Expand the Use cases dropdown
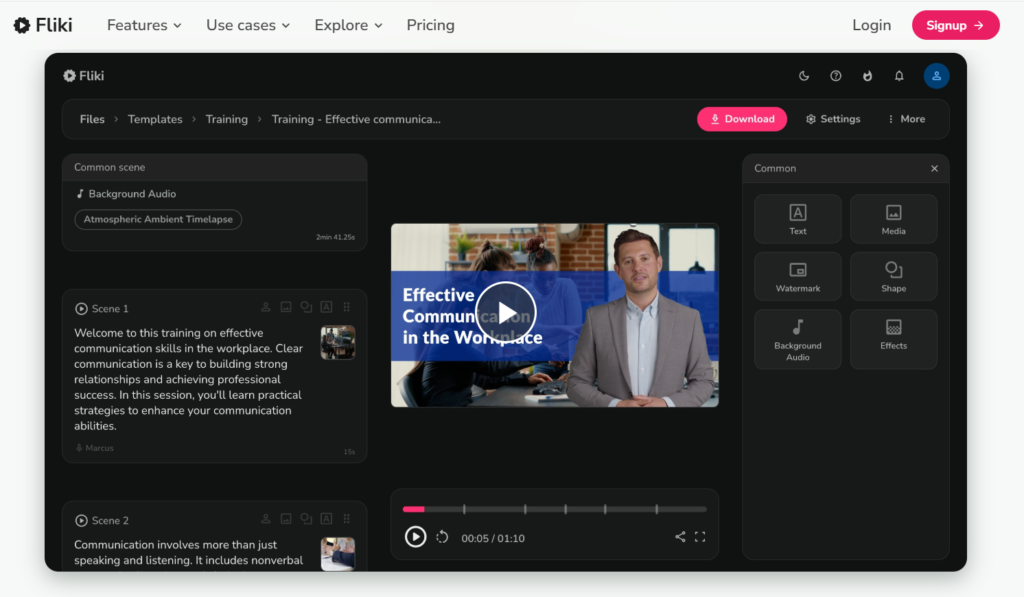This screenshot has width=1024, height=597. coord(247,25)
